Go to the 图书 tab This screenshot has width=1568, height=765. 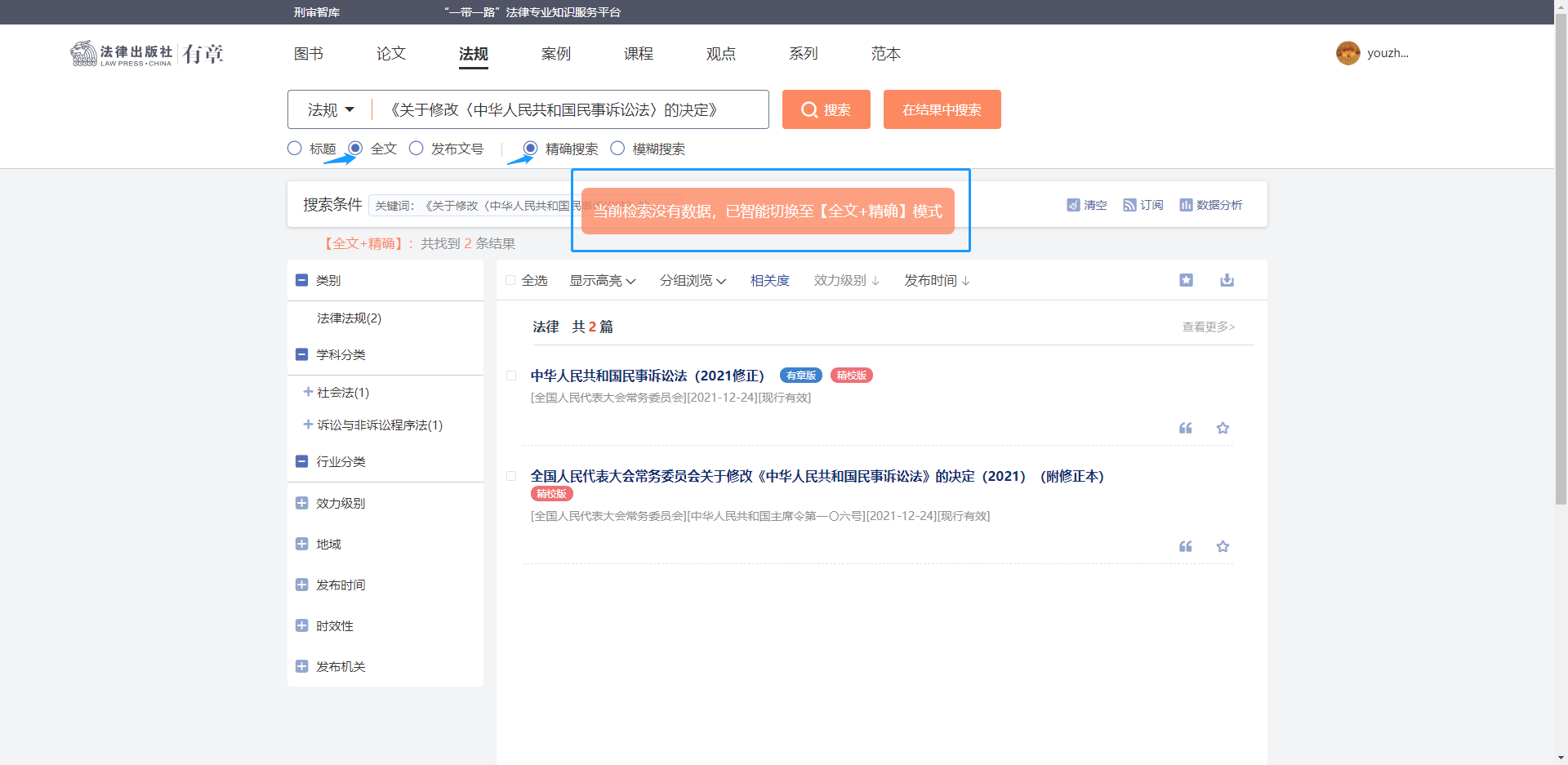tap(309, 54)
